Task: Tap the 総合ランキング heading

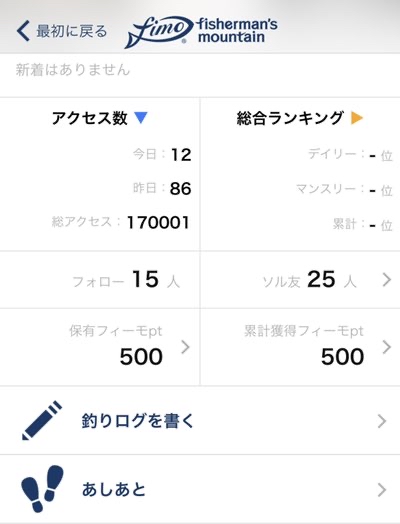Action: click(290, 118)
